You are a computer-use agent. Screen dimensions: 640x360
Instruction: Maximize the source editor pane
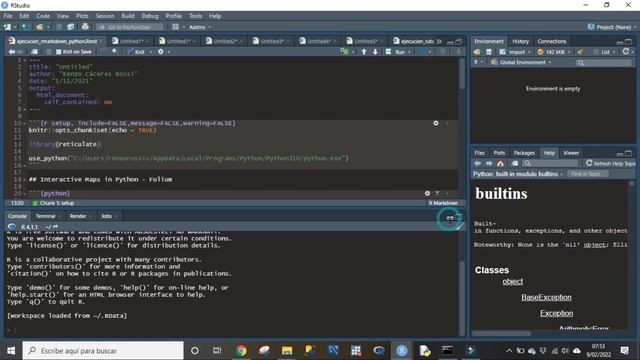coord(459,42)
